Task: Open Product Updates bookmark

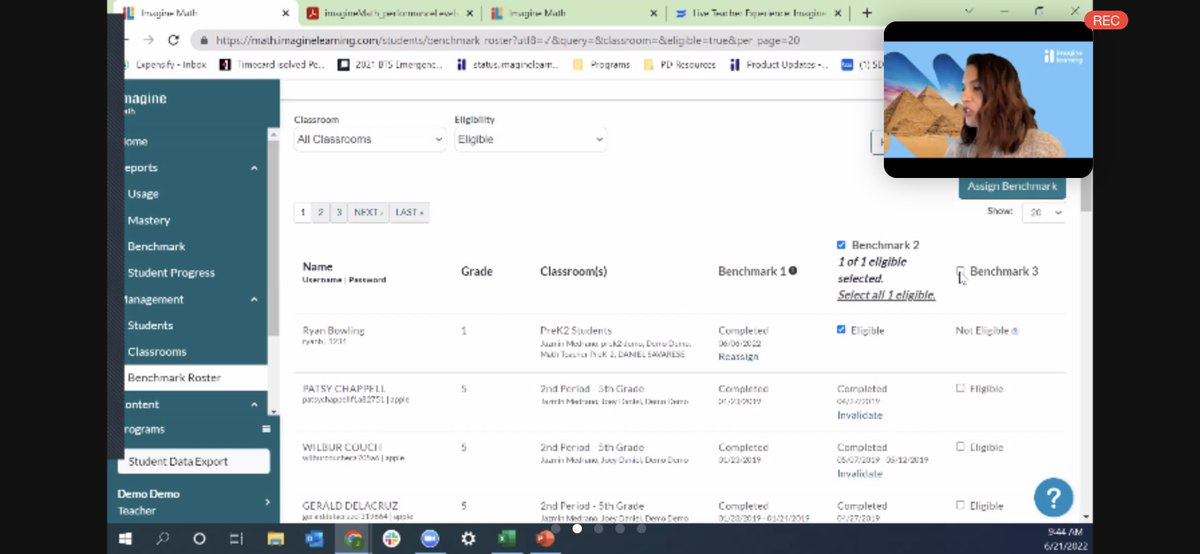Action: click(x=779, y=64)
